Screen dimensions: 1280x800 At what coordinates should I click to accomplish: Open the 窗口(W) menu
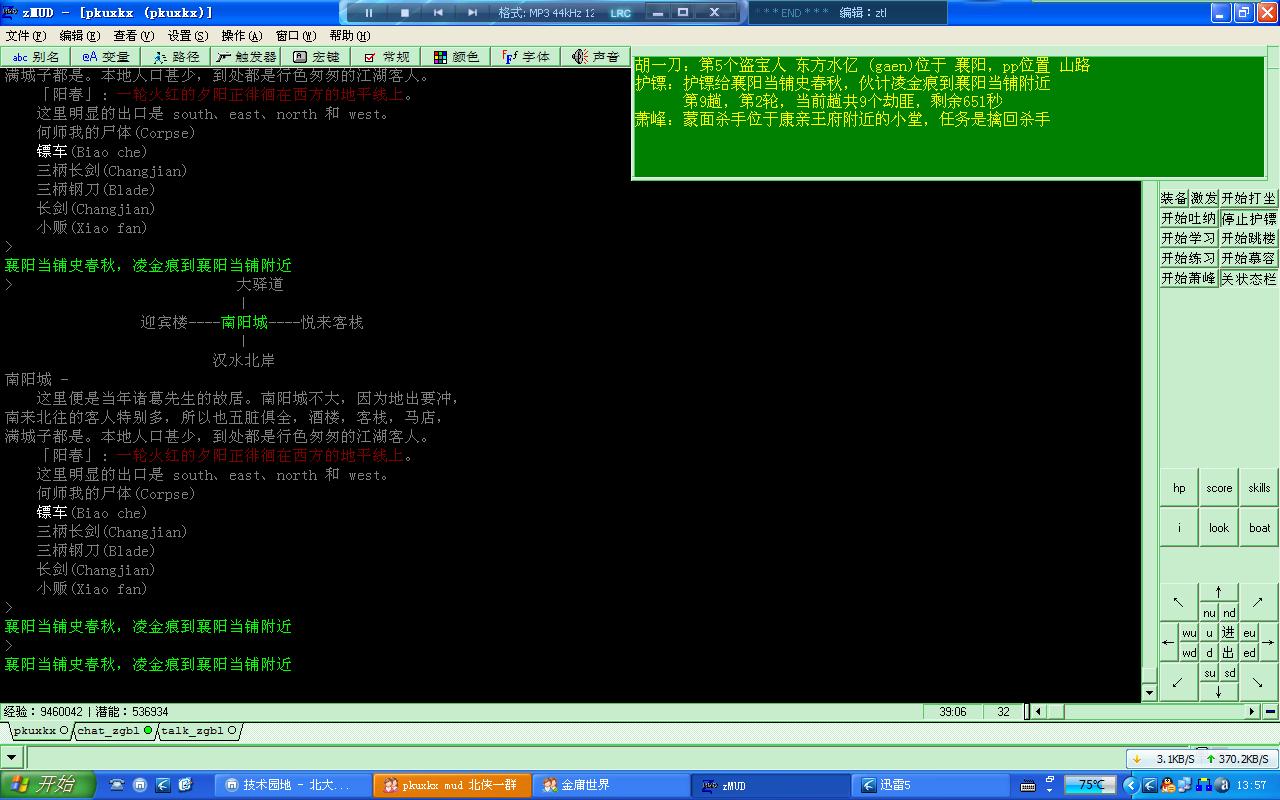click(295, 36)
